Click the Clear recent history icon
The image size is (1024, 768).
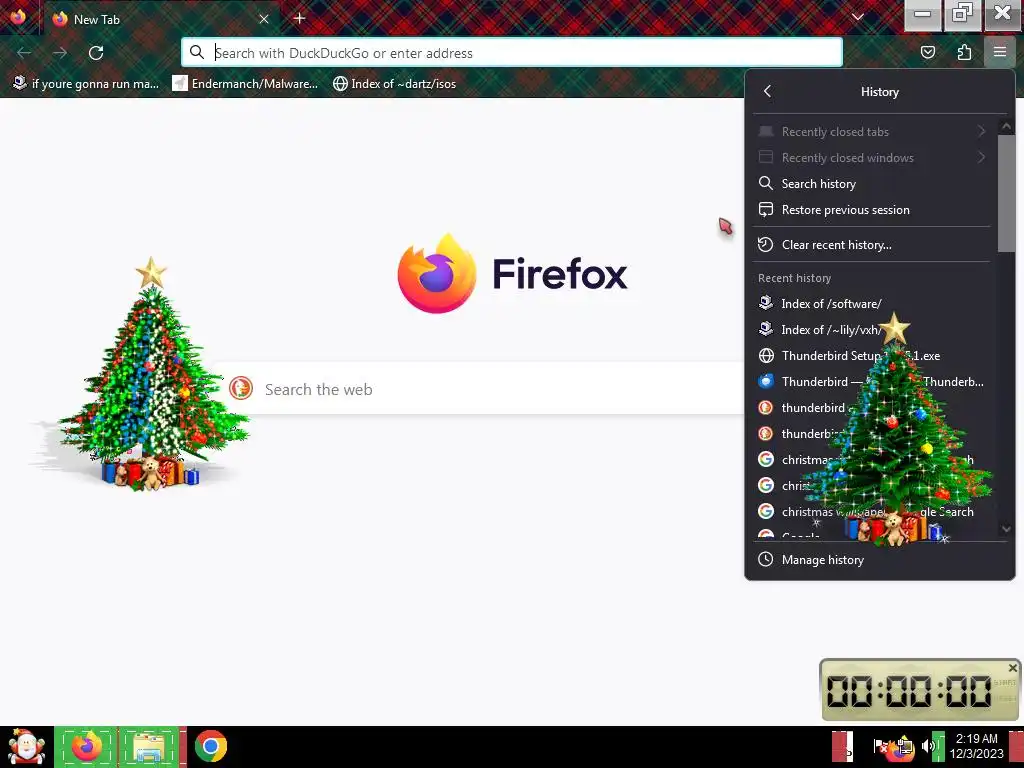click(x=765, y=245)
